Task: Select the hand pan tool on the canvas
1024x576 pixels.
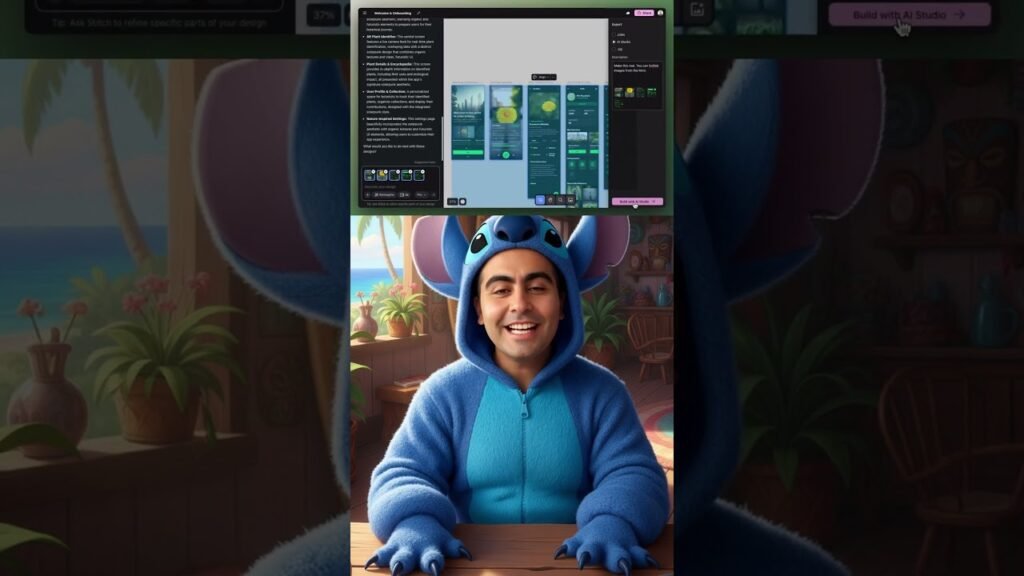Action: [x=550, y=200]
